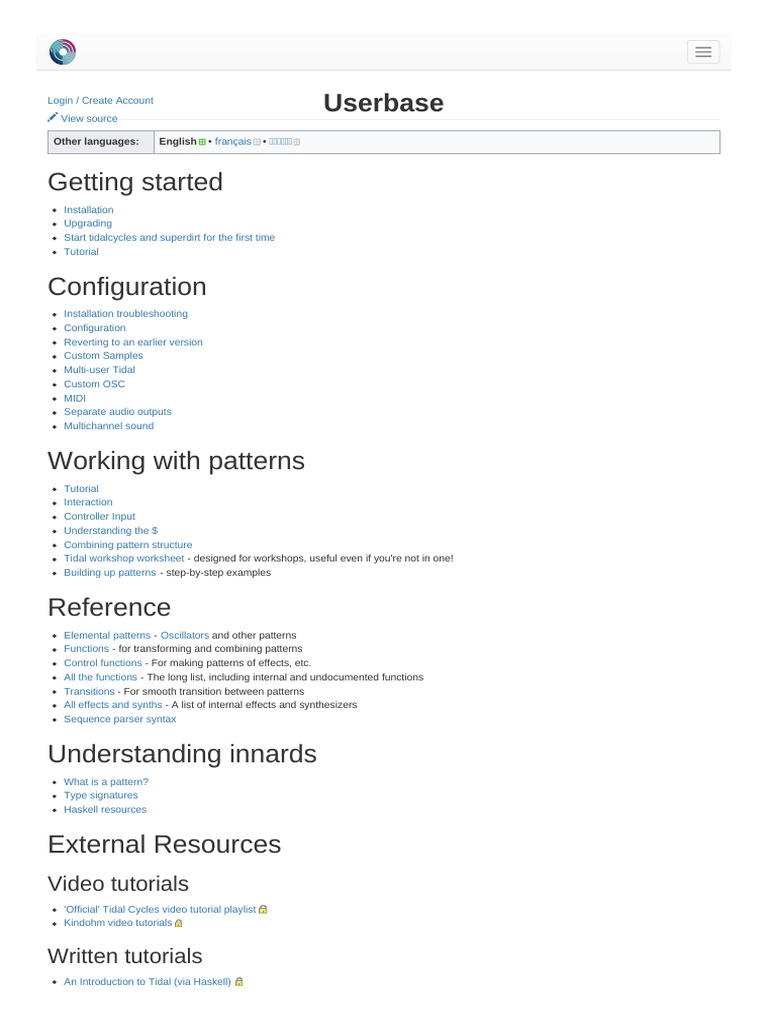This screenshot has height=1024, width=768.
Task: Switch language to français
Action: [232, 142]
